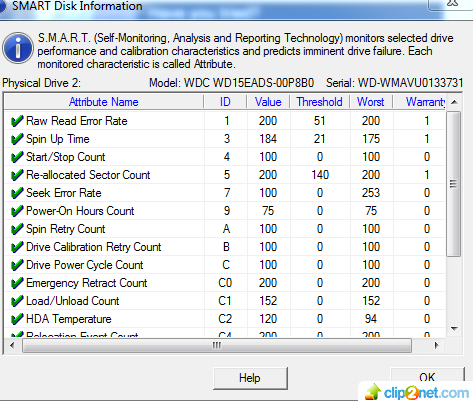Click ID C1 of Load/Unload Count

pos(225,301)
